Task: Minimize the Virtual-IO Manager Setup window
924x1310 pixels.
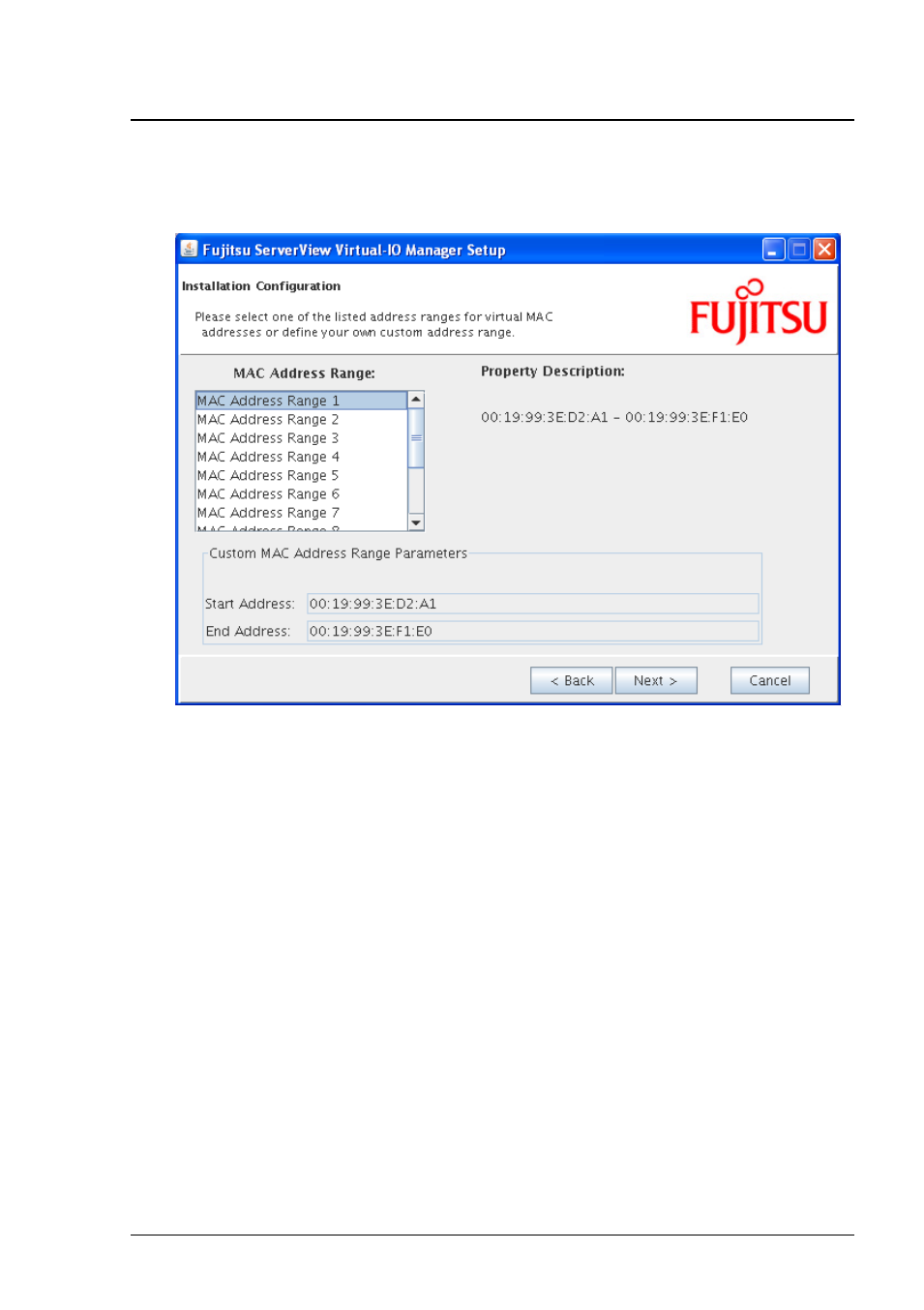Action: tap(773, 250)
